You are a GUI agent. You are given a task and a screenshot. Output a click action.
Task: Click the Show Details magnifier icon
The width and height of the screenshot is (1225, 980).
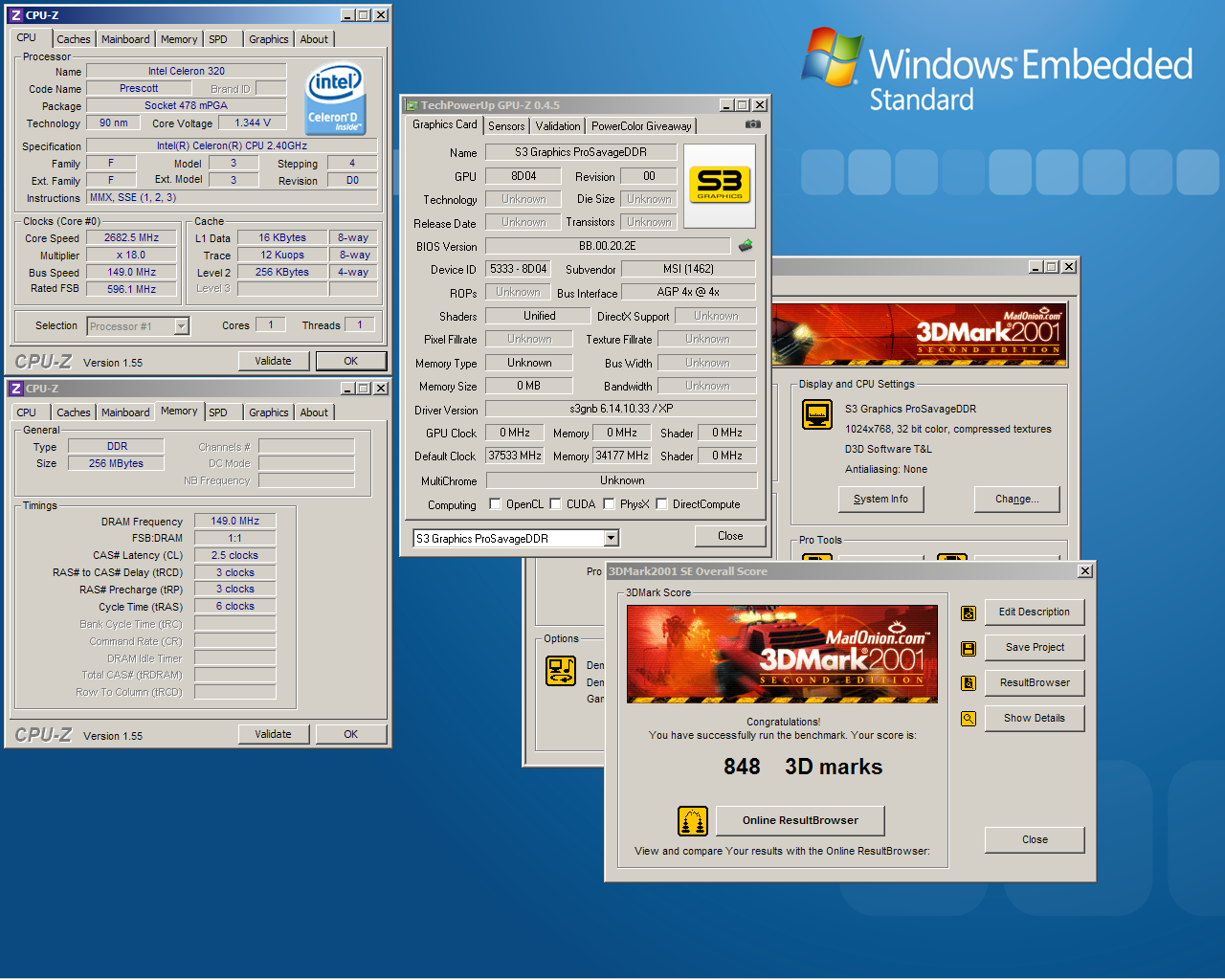click(969, 719)
